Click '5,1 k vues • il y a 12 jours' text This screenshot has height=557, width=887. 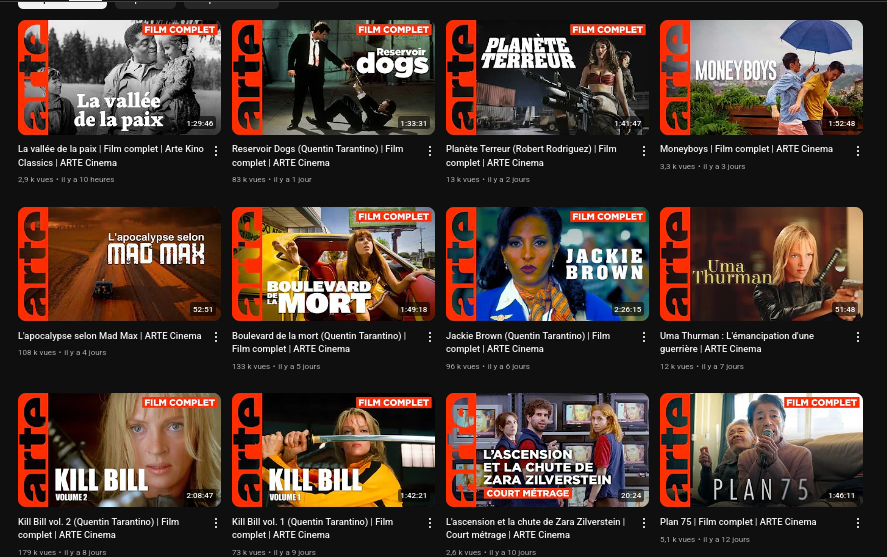click(705, 539)
